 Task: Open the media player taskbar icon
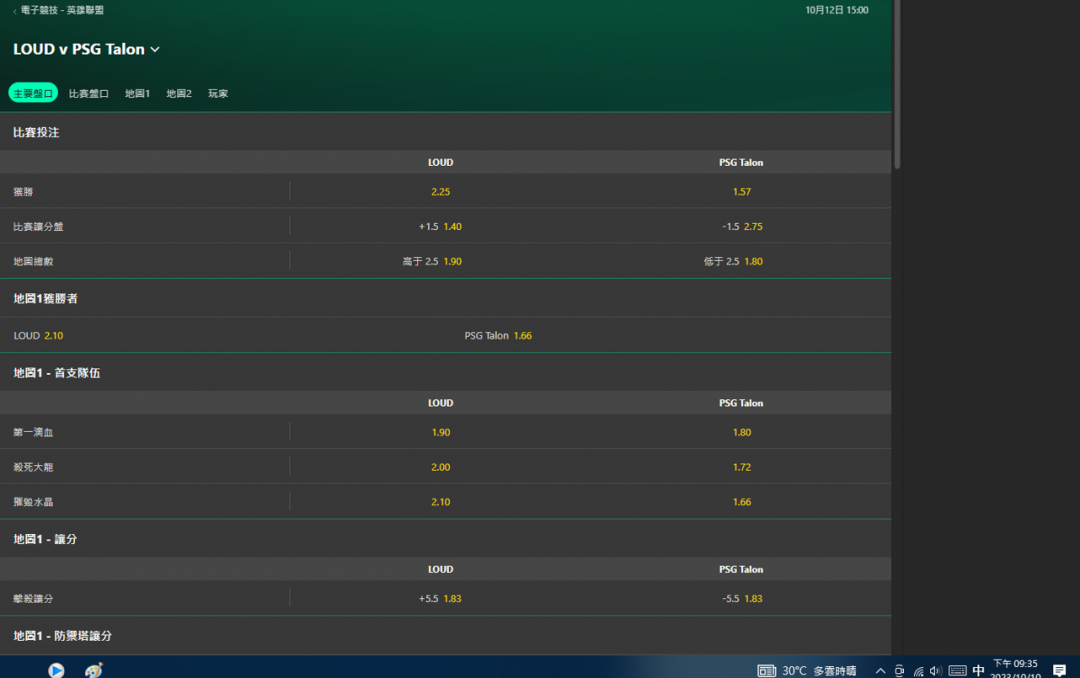[x=56, y=670]
